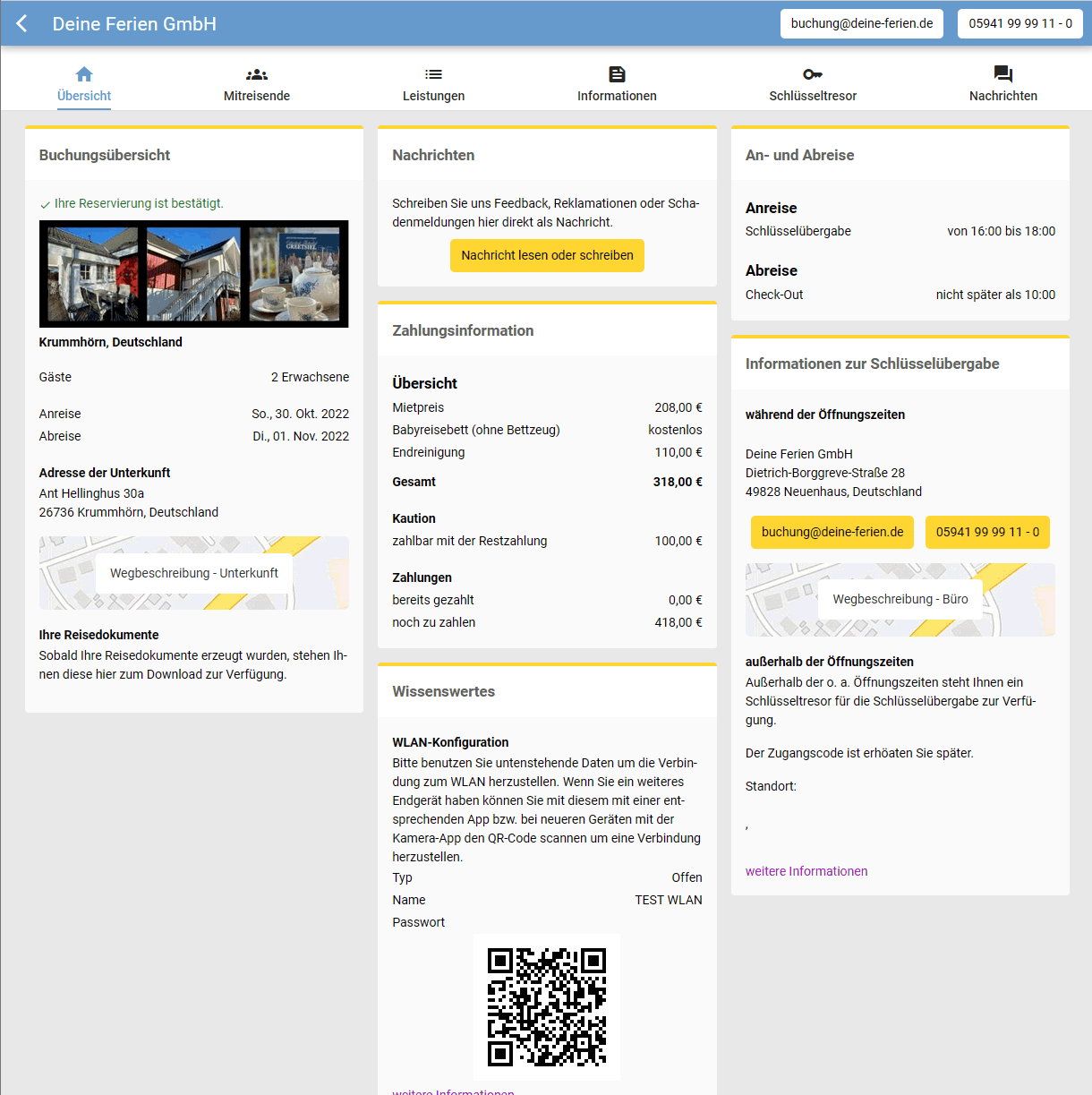1092x1095 pixels.
Task: Click email button in top header
Action: 861,23
